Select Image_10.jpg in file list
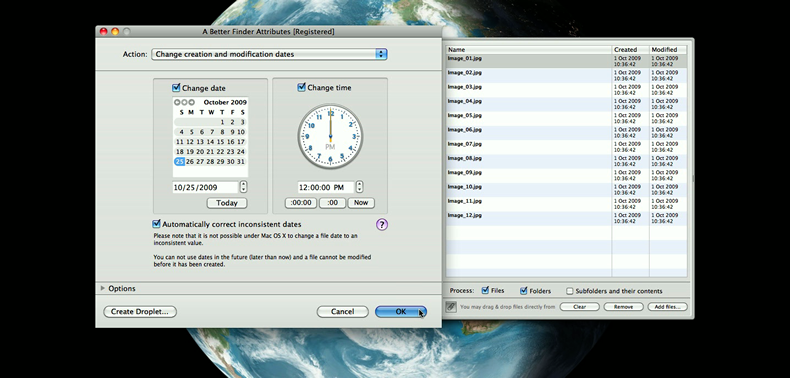 (566, 190)
